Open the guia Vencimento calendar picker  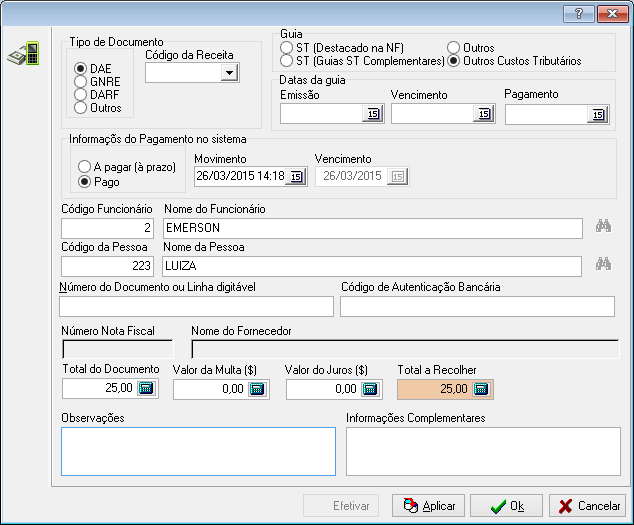(484, 115)
